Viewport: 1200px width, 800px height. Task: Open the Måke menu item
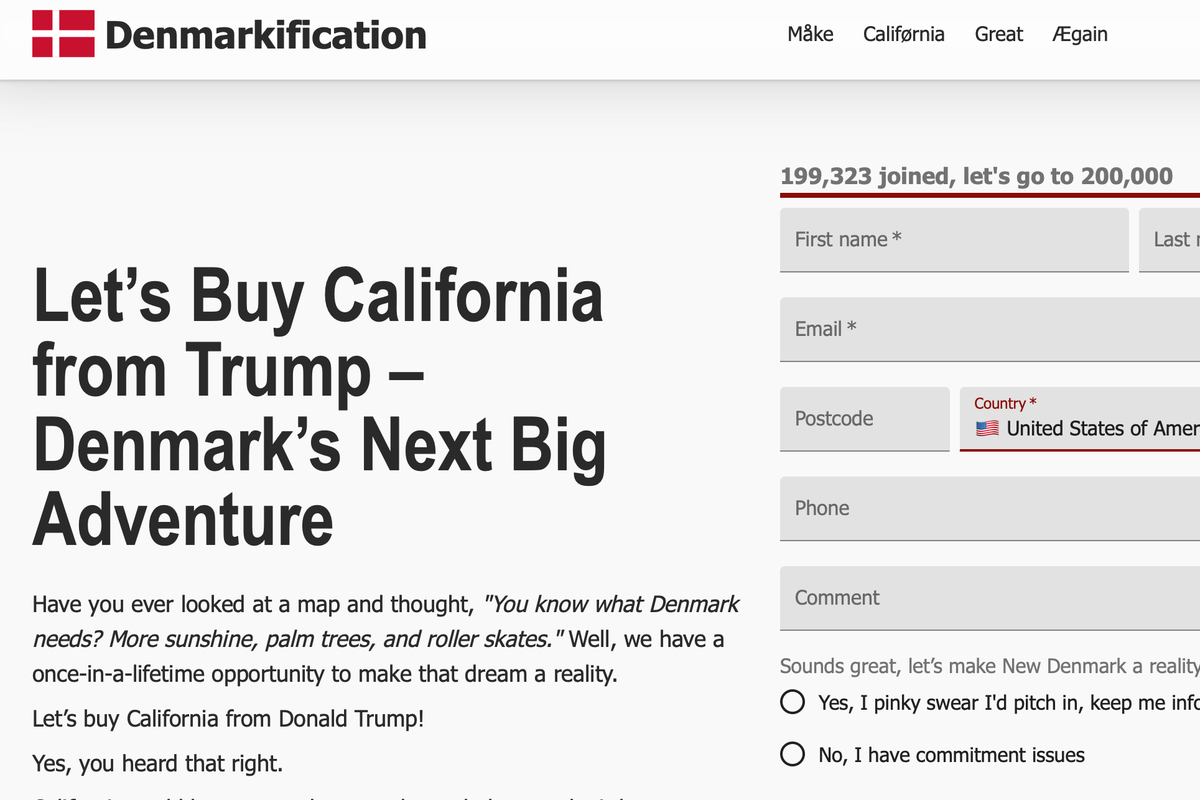click(810, 34)
